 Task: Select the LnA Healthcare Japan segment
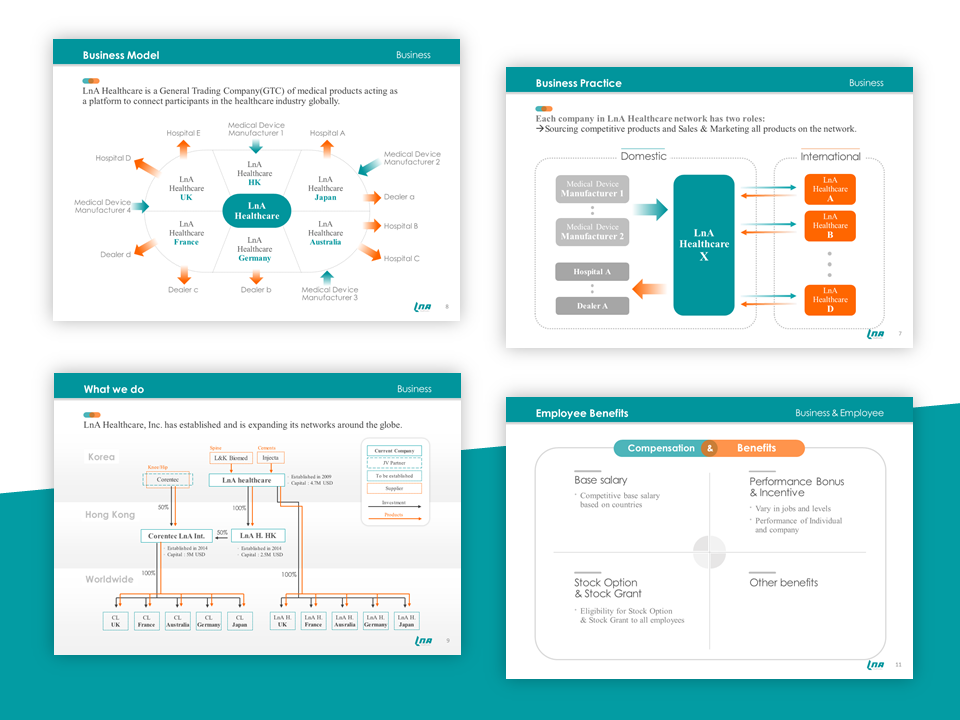pyautogui.click(x=325, y=189)
